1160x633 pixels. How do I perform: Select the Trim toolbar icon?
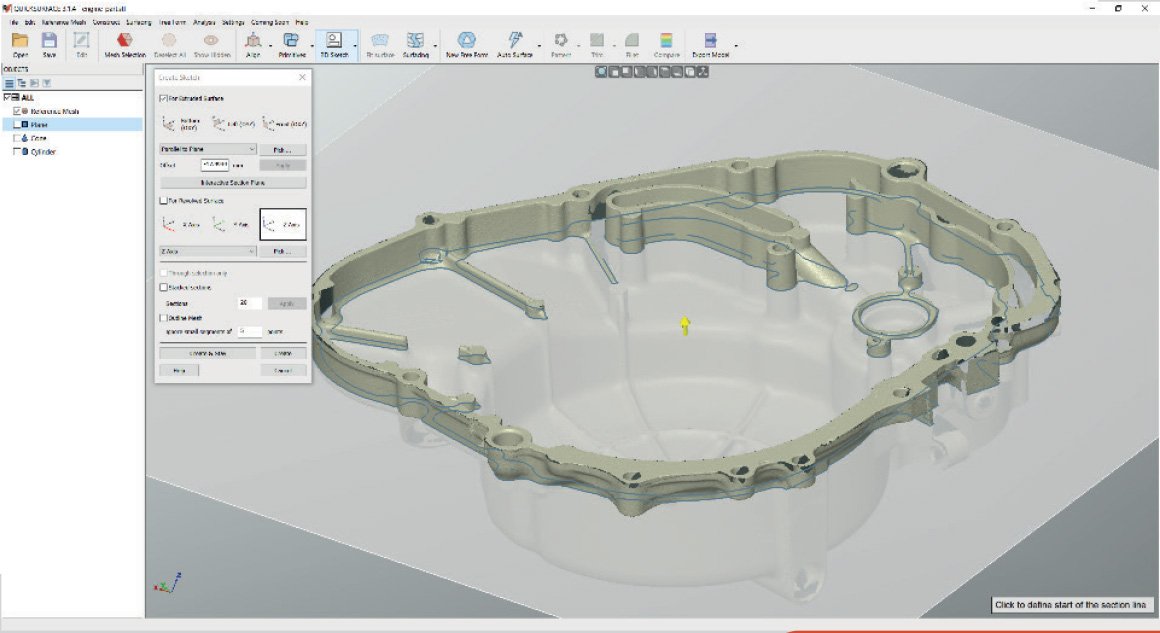(597, 44)
